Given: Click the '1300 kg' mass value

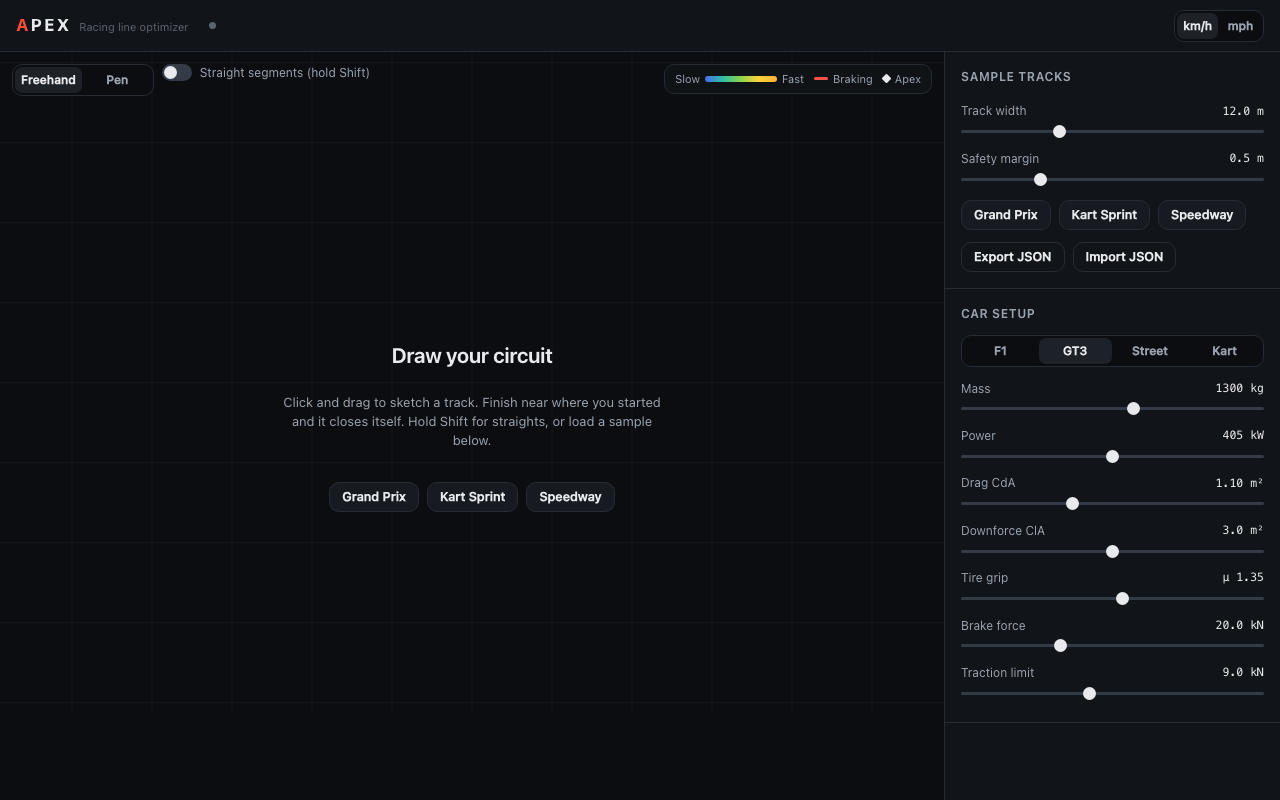Looking at the screenshot, I should (1239, 388).
